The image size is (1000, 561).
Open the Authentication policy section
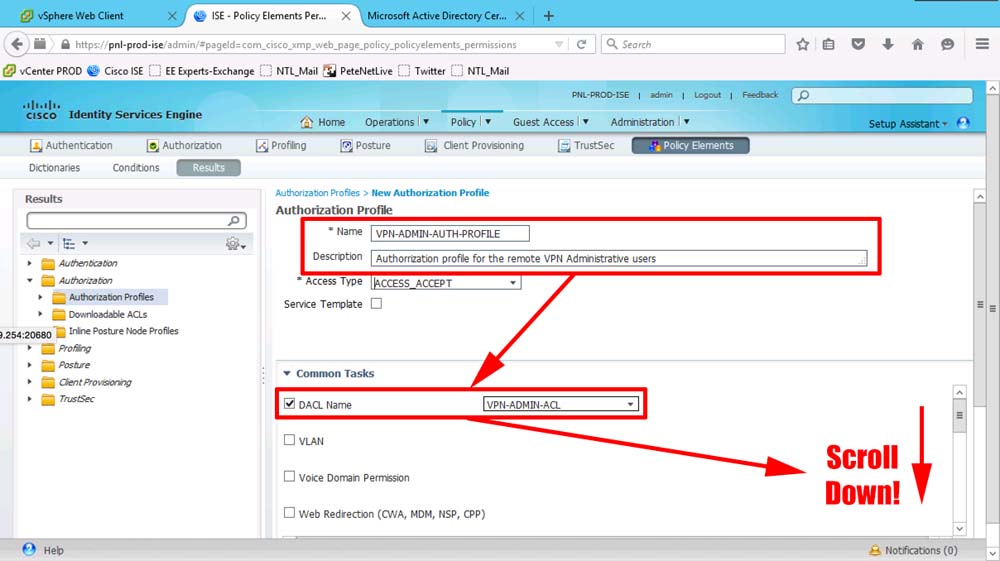pos(71,145)
